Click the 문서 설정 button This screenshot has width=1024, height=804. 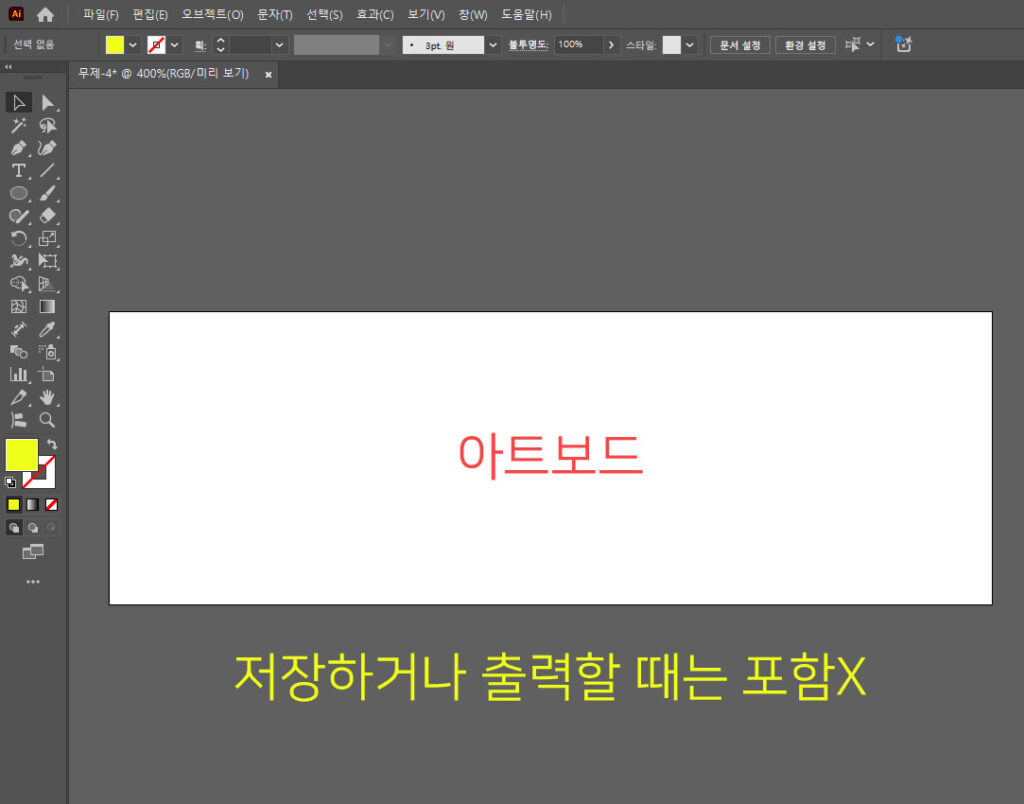coord(740,45)
